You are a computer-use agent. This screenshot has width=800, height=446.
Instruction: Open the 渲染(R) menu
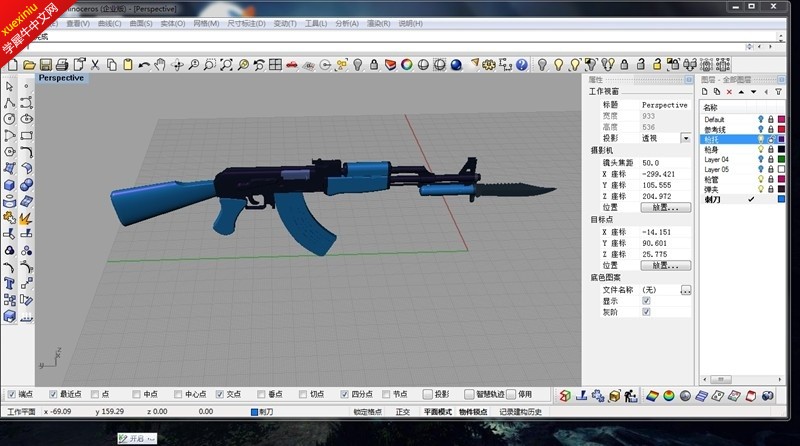click(x=378, y=23)
